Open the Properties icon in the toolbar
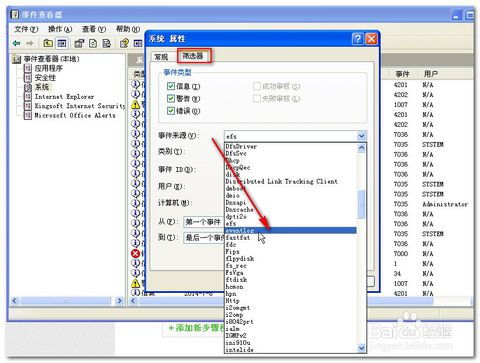 pyautogui.click(x=79, y=43)
